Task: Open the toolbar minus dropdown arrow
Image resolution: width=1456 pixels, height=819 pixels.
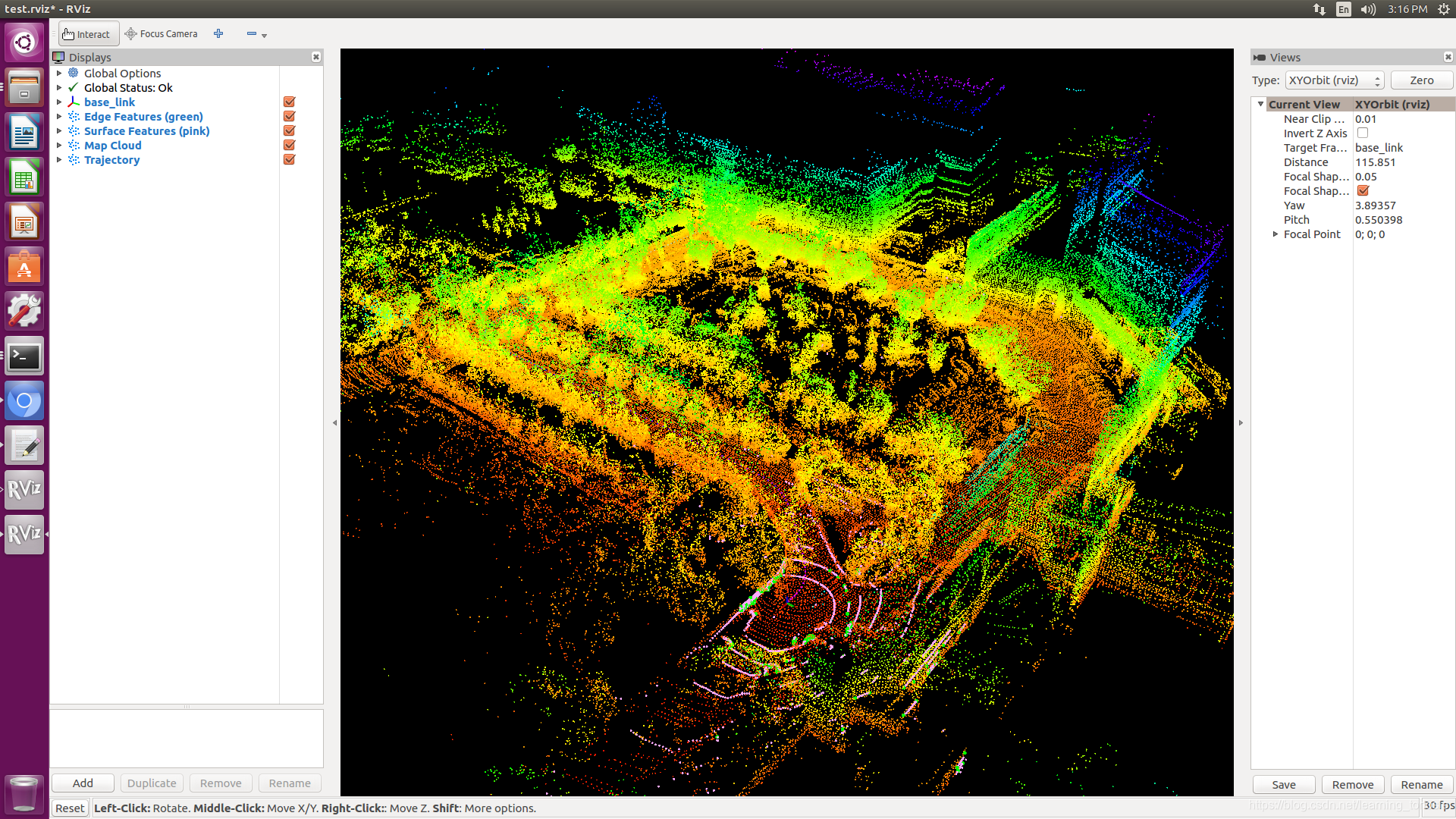Action: (264, 36)
